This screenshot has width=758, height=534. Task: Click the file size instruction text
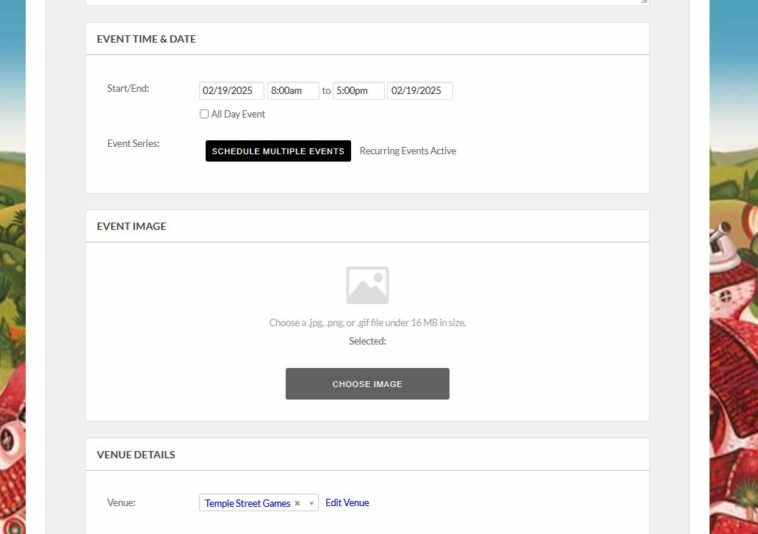pyautogui.click(x=367, y=323)
